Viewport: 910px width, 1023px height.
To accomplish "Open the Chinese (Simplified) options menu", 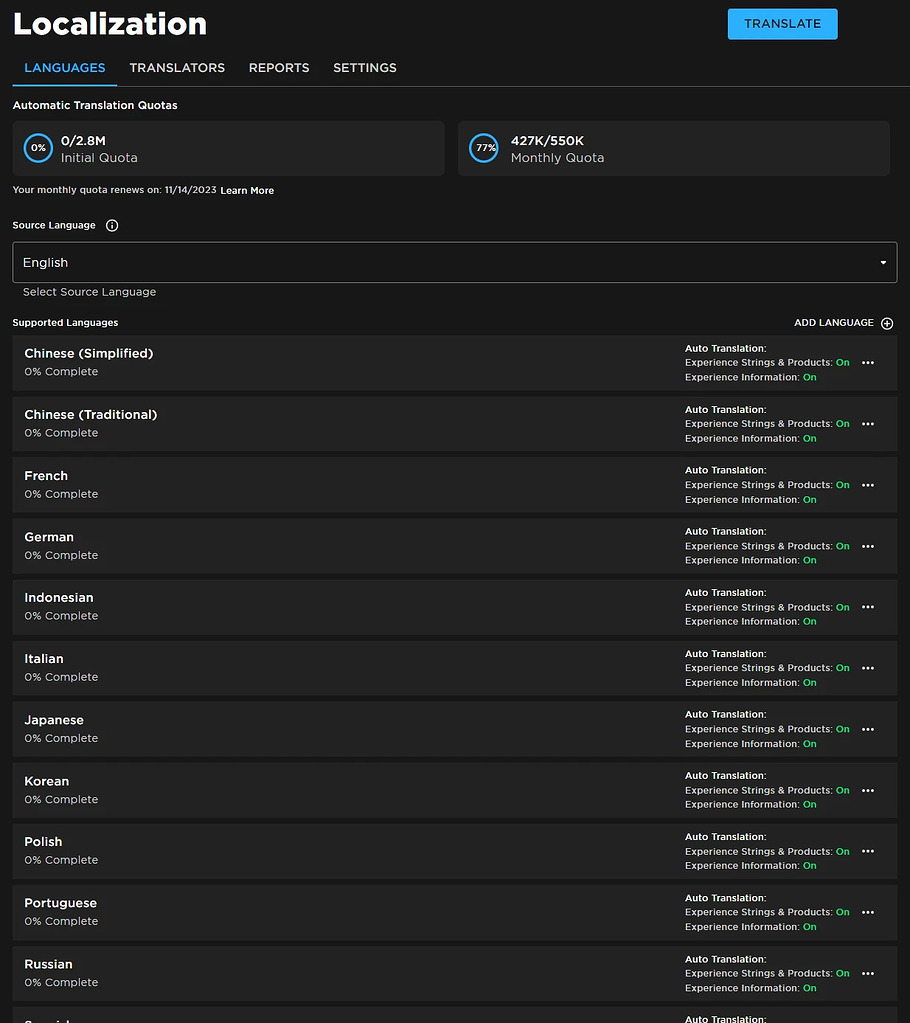I will pyautogui.click(x=868, y=363).
